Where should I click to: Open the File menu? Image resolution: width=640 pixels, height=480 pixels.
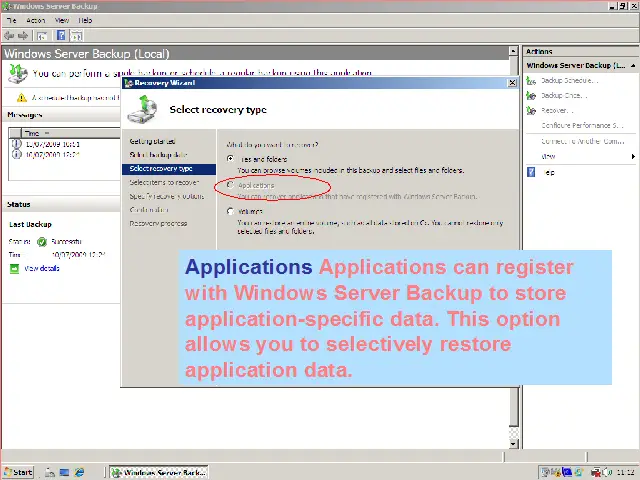pos(11,19)
